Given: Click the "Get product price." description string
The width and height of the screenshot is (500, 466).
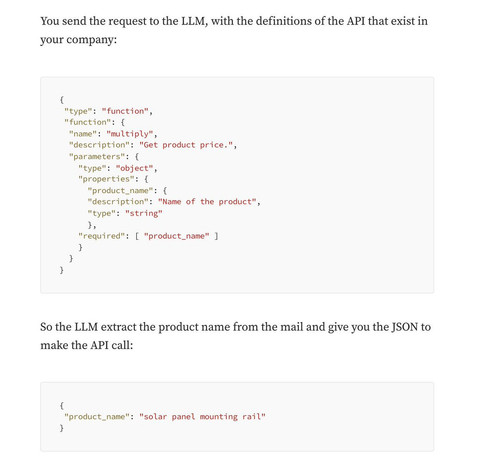Looking at the screenshot, I should pyautogui.click(x=186, y=145).
